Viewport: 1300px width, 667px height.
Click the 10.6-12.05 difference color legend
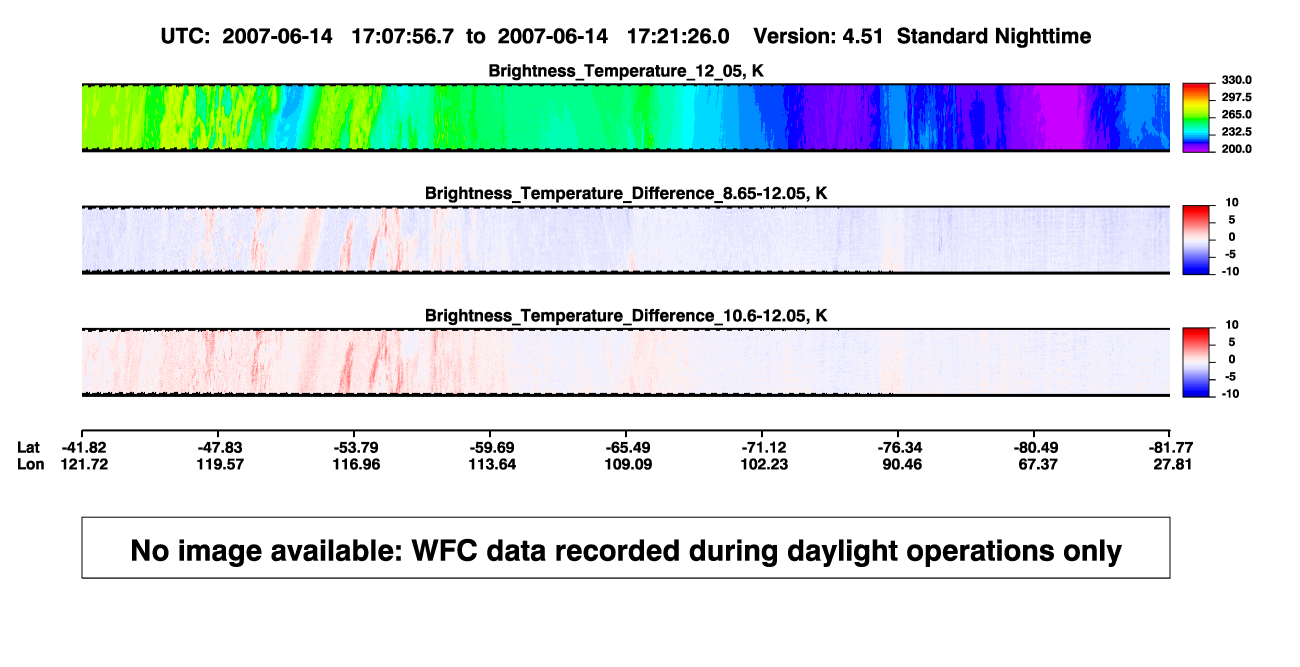[1198, 363]
